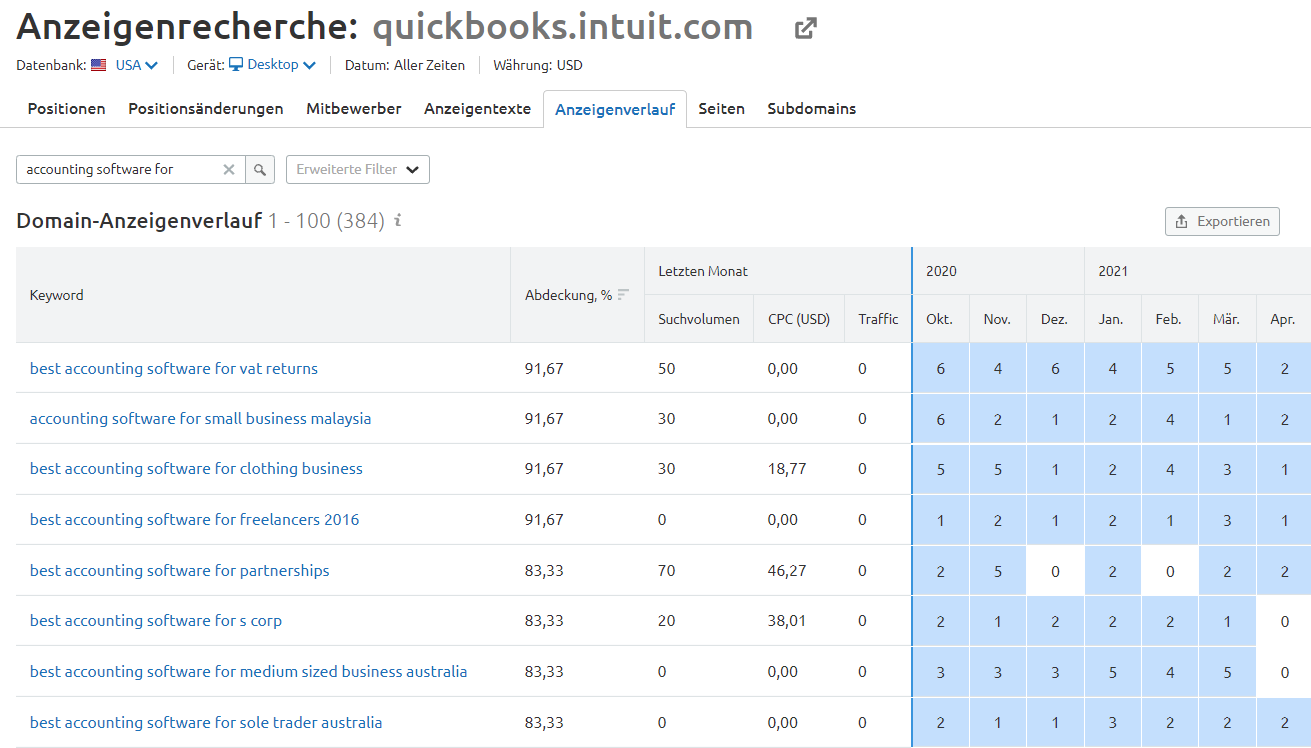
Task: Open keyword best accounting software for s corp
Action: coord(156,620)
